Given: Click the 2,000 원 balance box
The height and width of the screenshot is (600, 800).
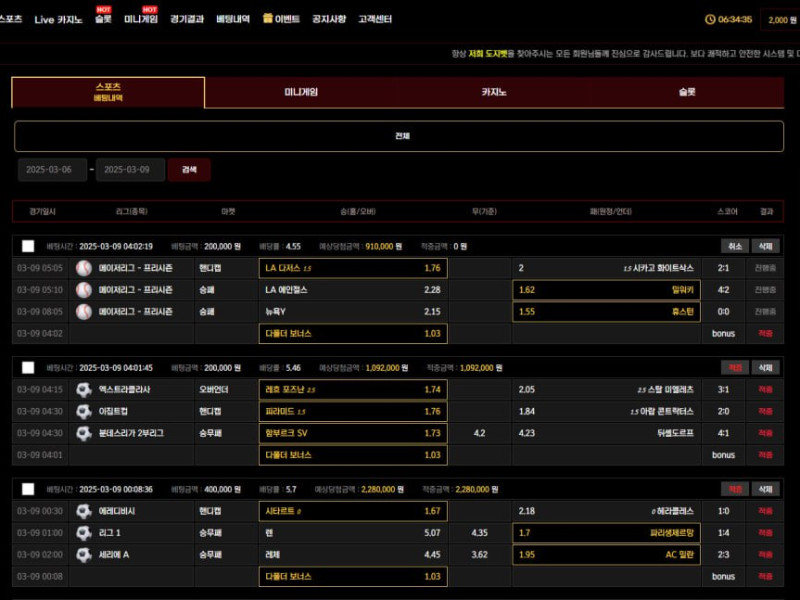Looking at the screenshot, I should (x=779, y=19).
